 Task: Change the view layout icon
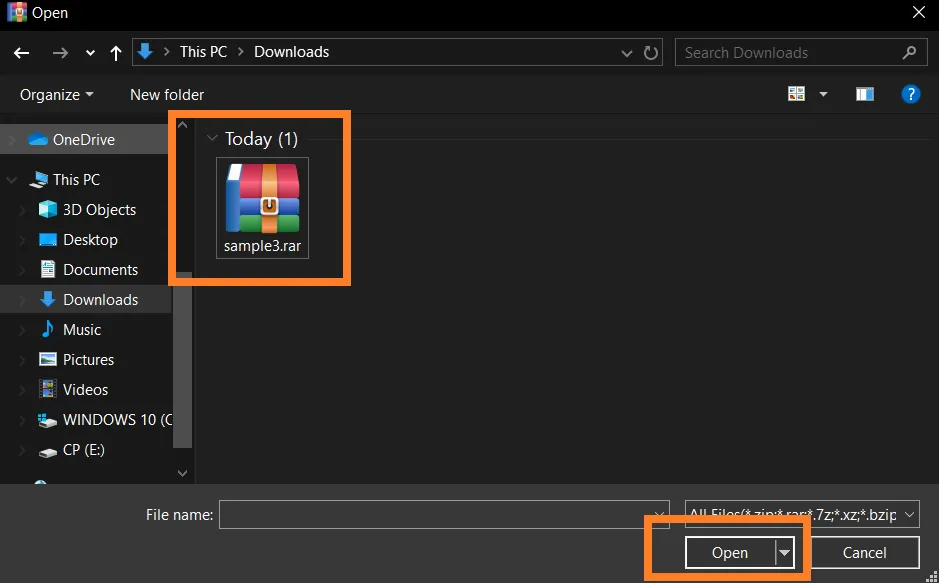796,94
